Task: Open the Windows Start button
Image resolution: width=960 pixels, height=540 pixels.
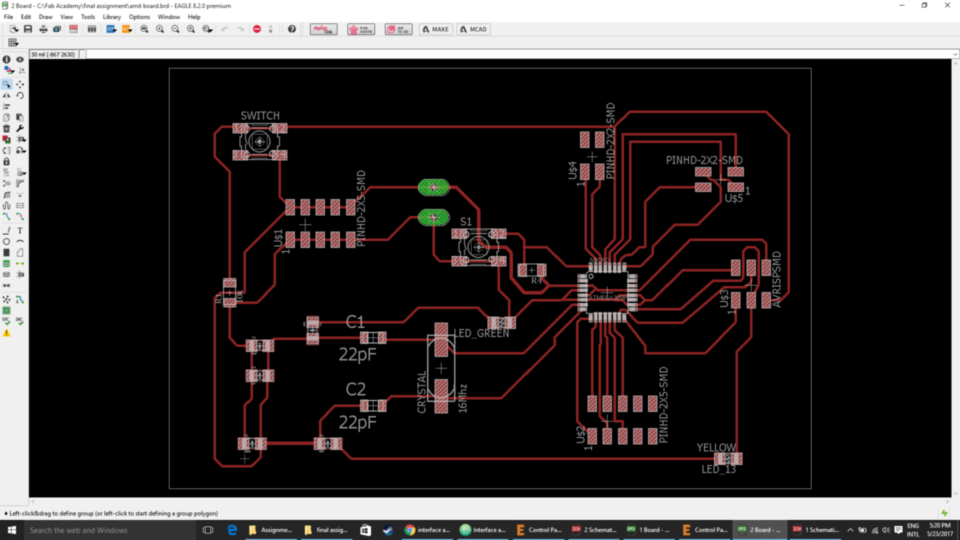Action: 12,530
